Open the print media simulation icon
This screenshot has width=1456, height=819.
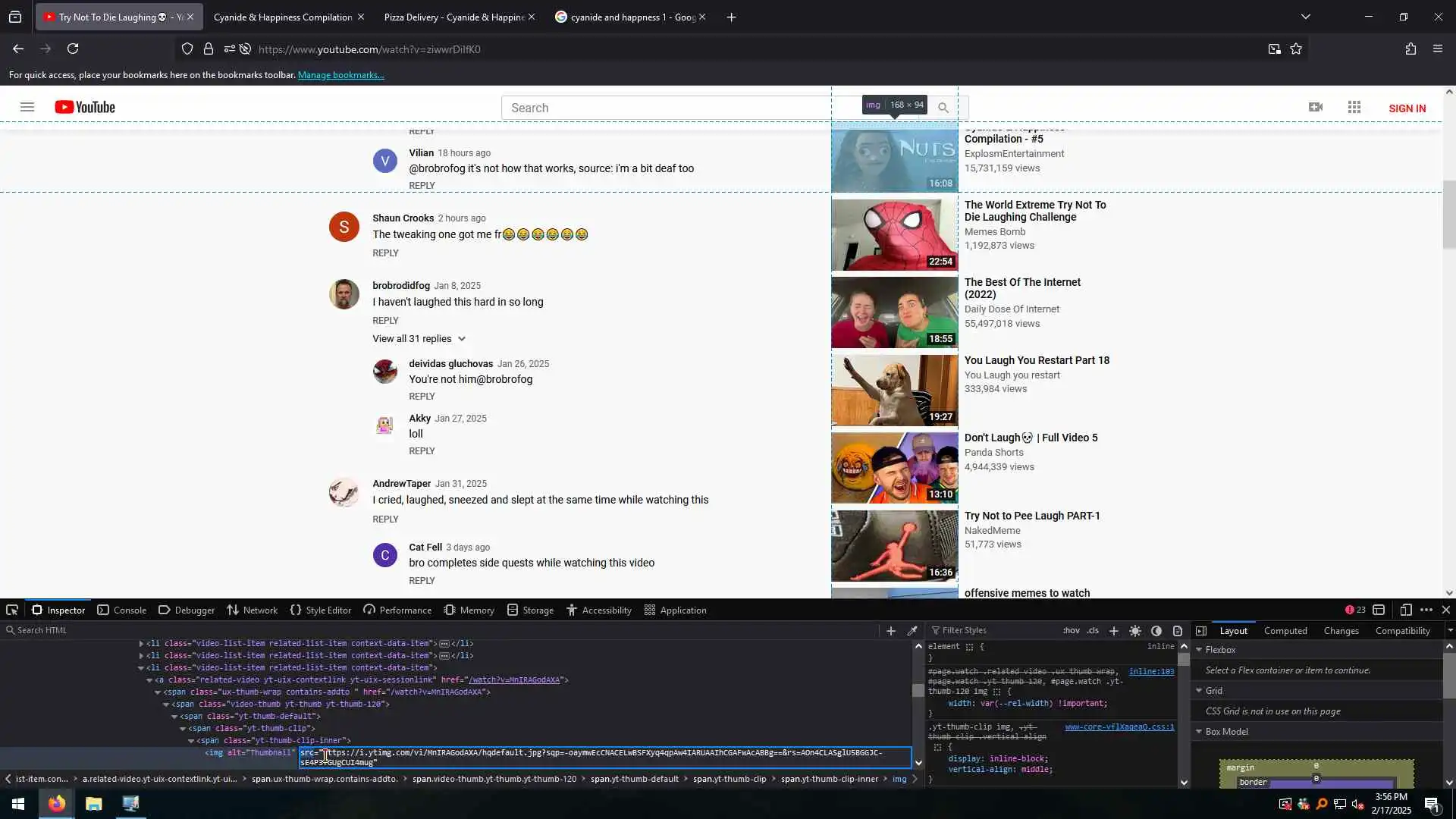coord(1178,630)
